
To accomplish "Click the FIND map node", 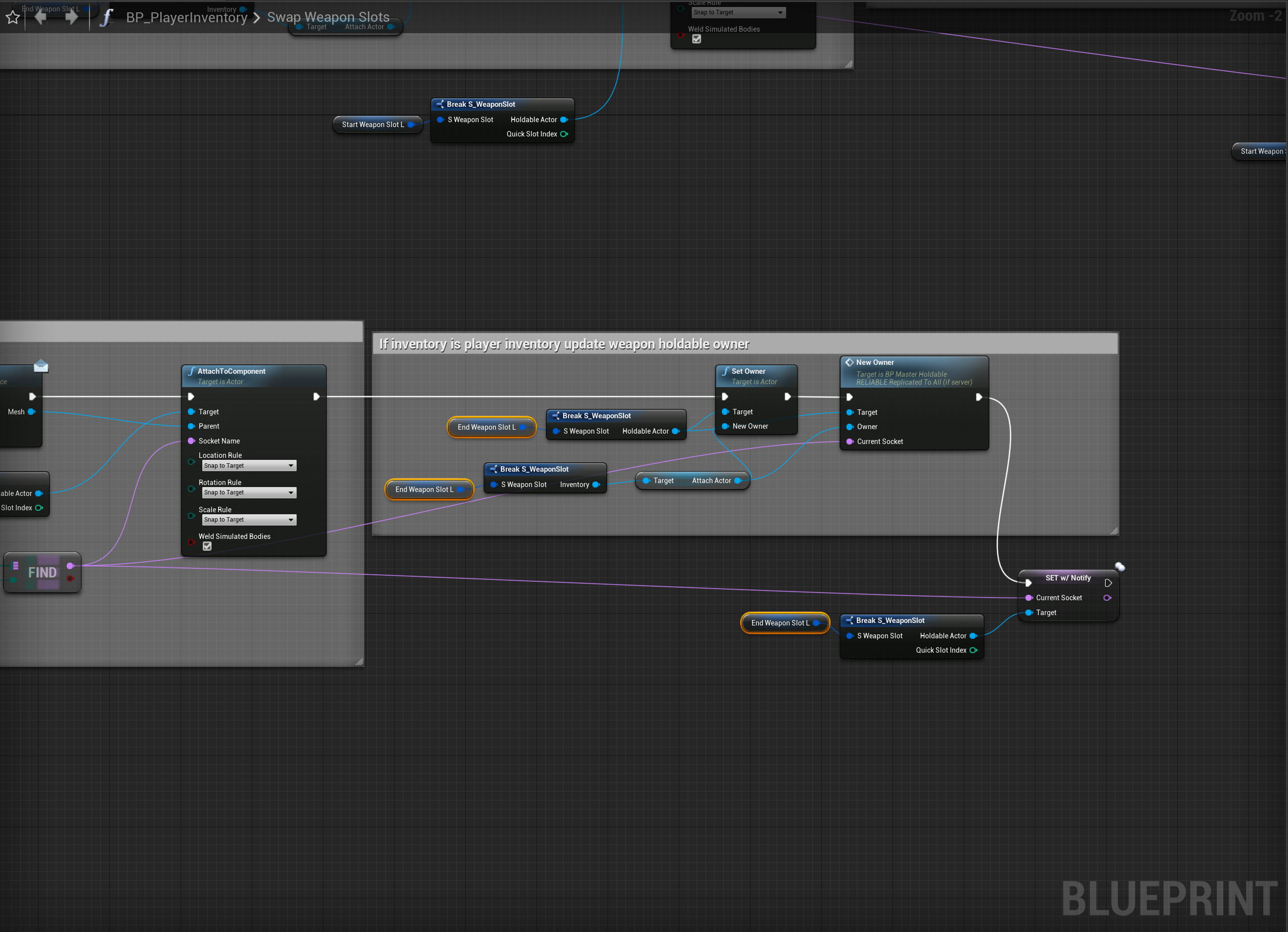I will (43, 573).
